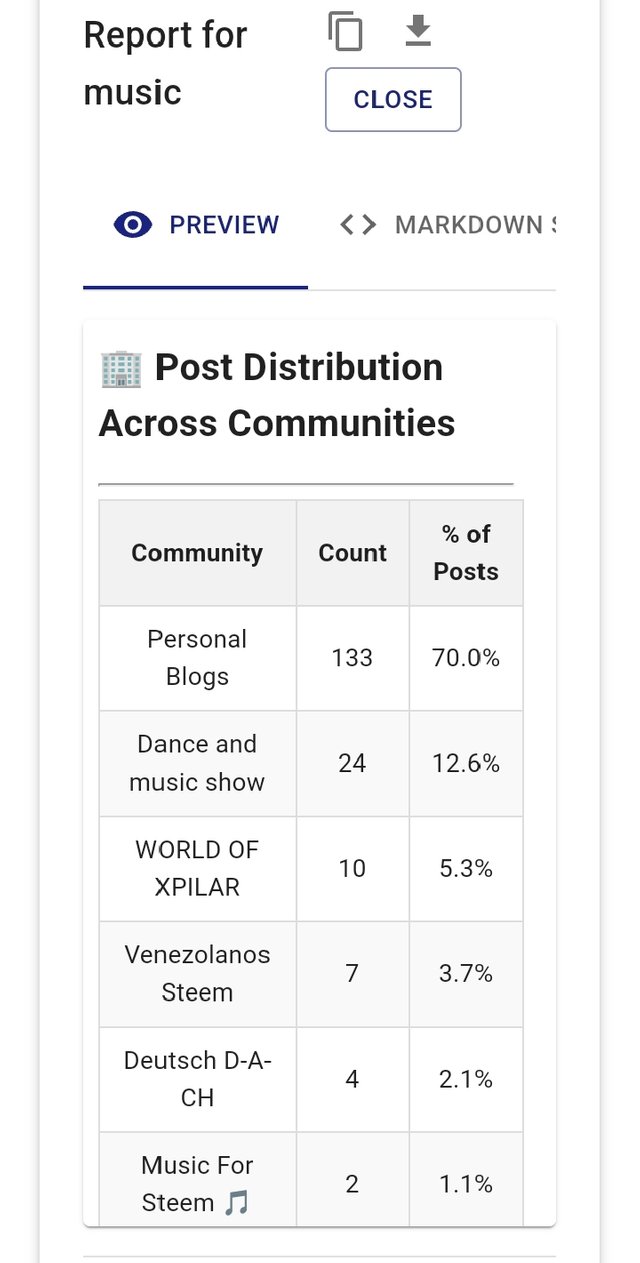The image size is (640, 1263).
Task: Copy the report using the copy icon
Action: (x=346, y=32)
